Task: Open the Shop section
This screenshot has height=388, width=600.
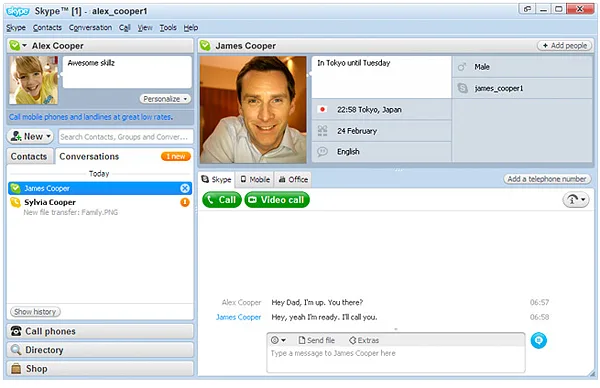Action: (100, 369)
